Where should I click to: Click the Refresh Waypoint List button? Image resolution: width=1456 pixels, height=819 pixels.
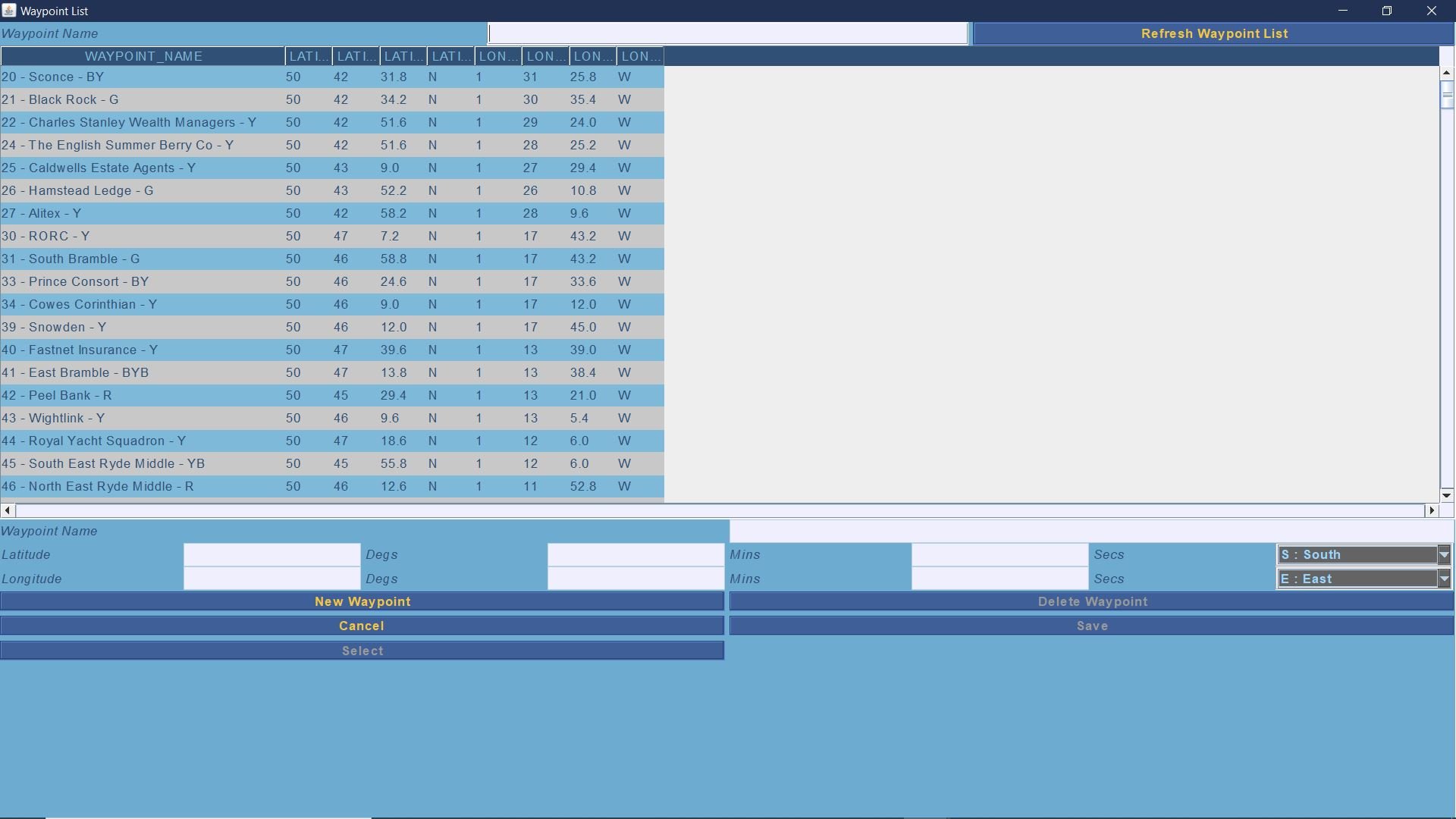[x=1213, y=33]
